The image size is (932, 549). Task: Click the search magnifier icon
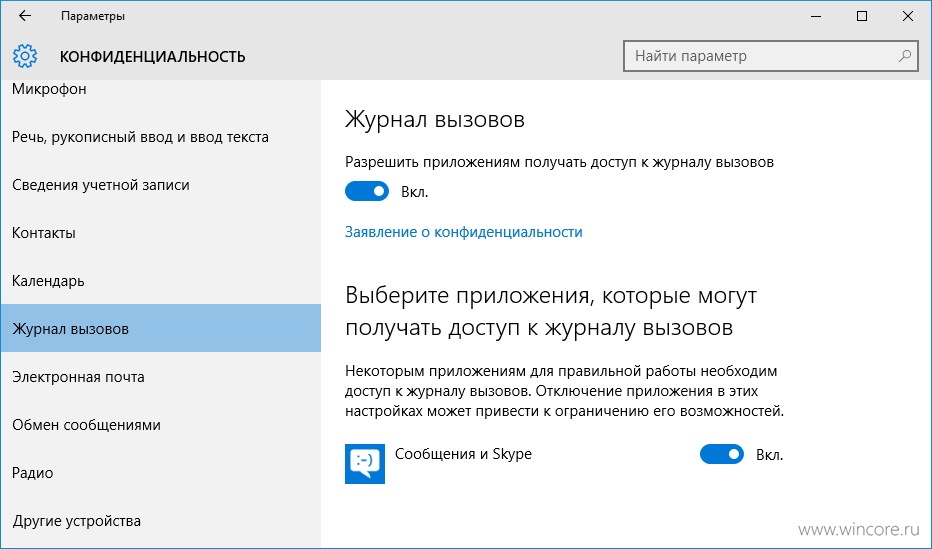tap(905, 56)
